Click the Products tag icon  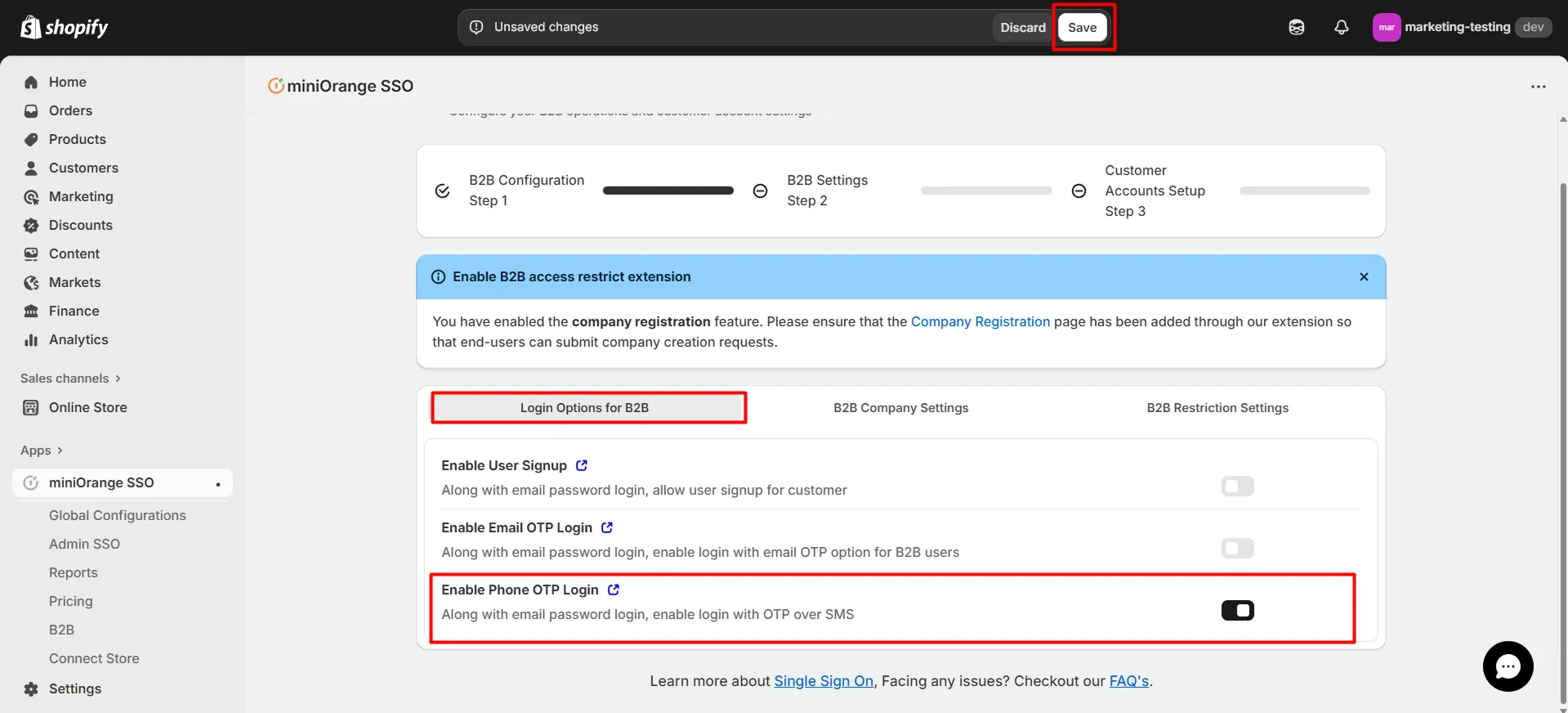tap(31, 139)
